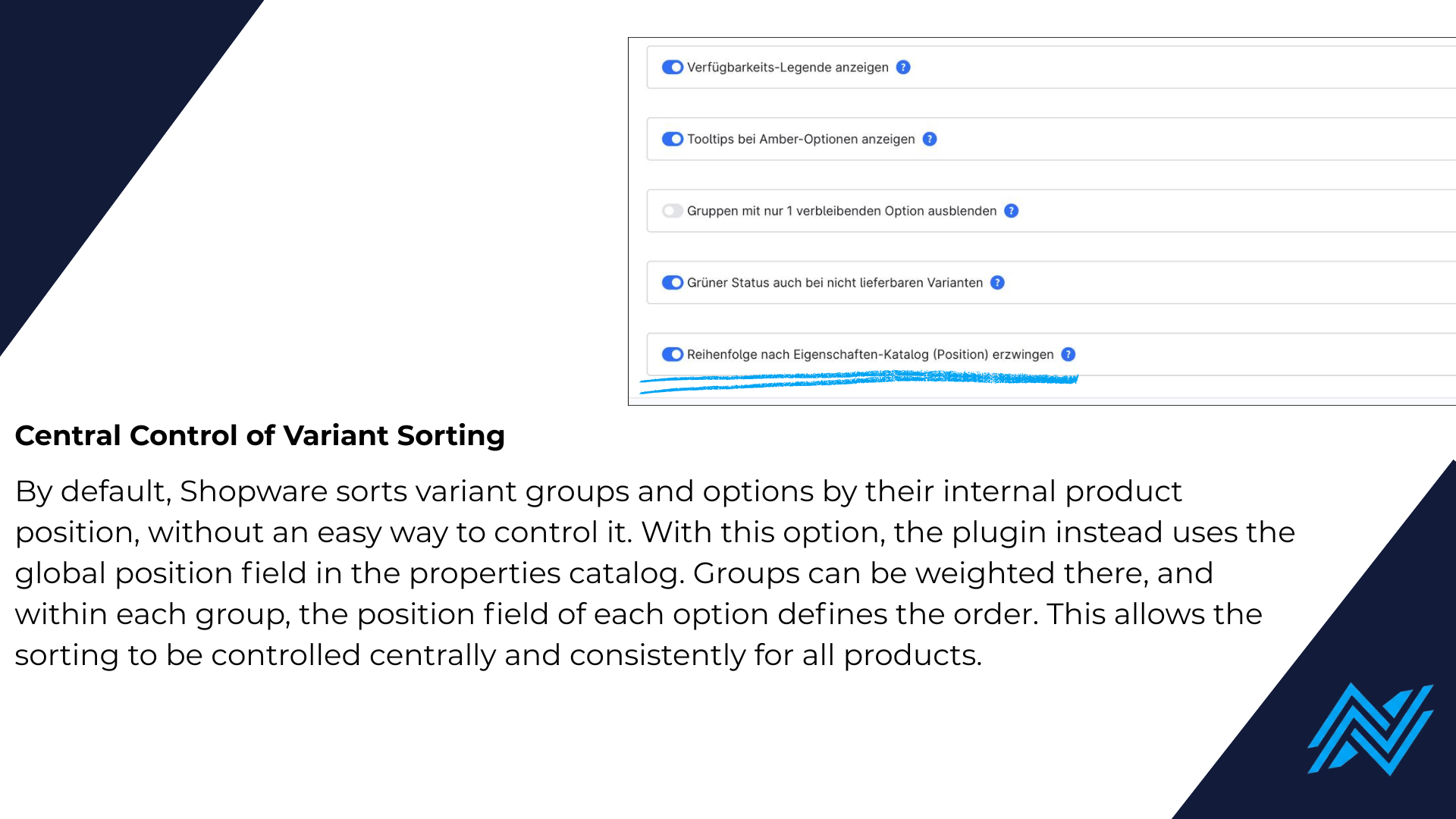Click Grüner Status auch bei nicht lieferbaren label
Screen dimensions: 1456x819
click(x=835, y=283)
